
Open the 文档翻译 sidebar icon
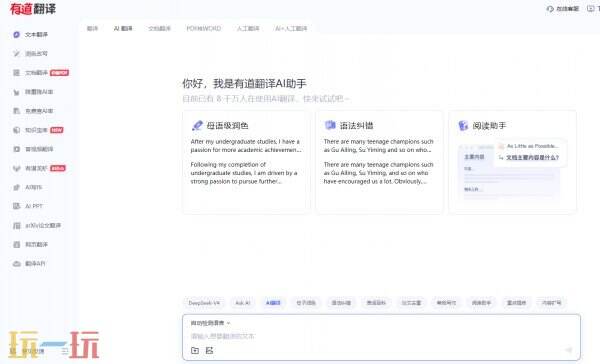(x=16, y=73)
